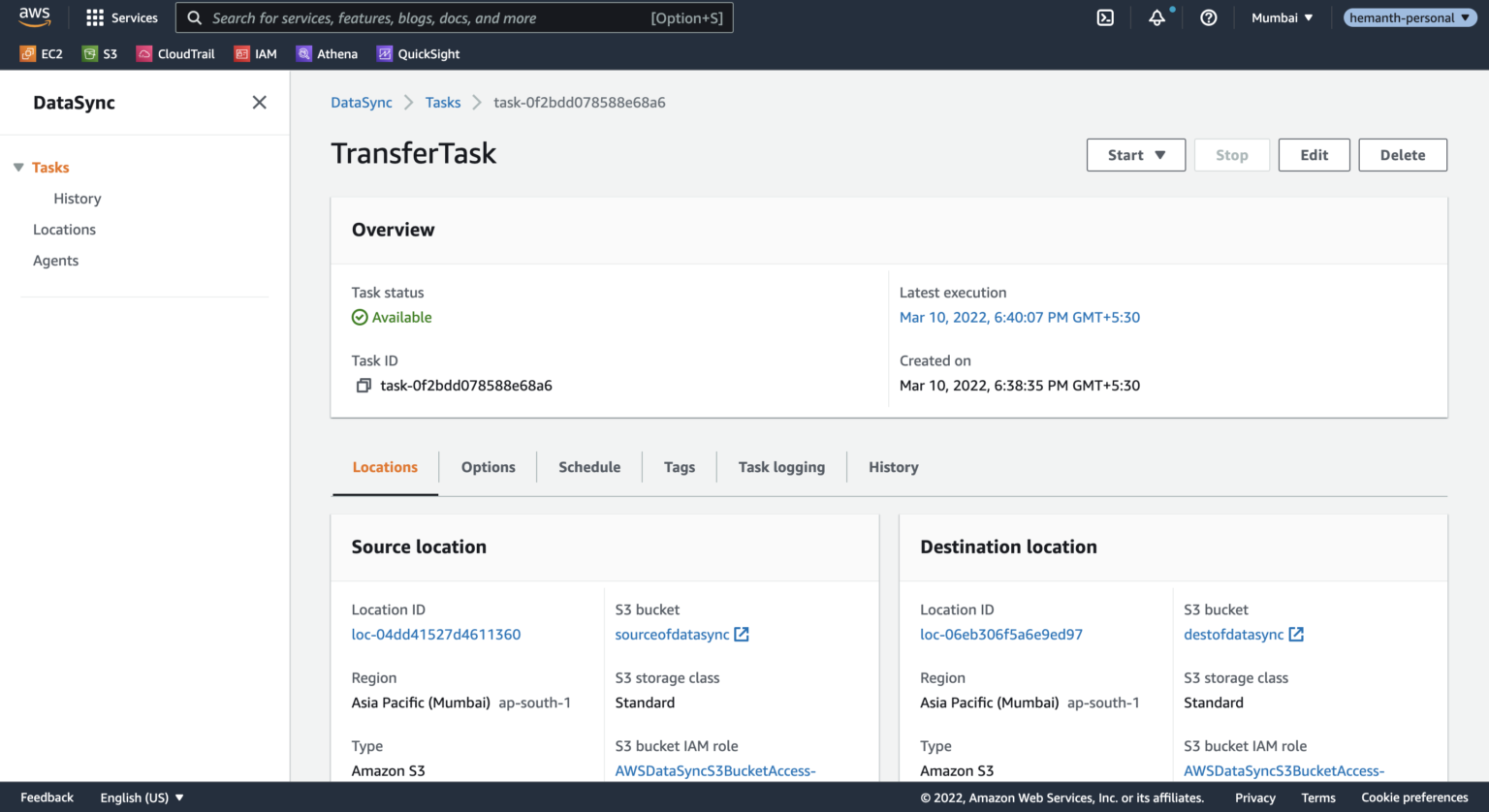1489x812 pixels.
Task: Open Athena from the favorites bar
Action: pos(327,53)
